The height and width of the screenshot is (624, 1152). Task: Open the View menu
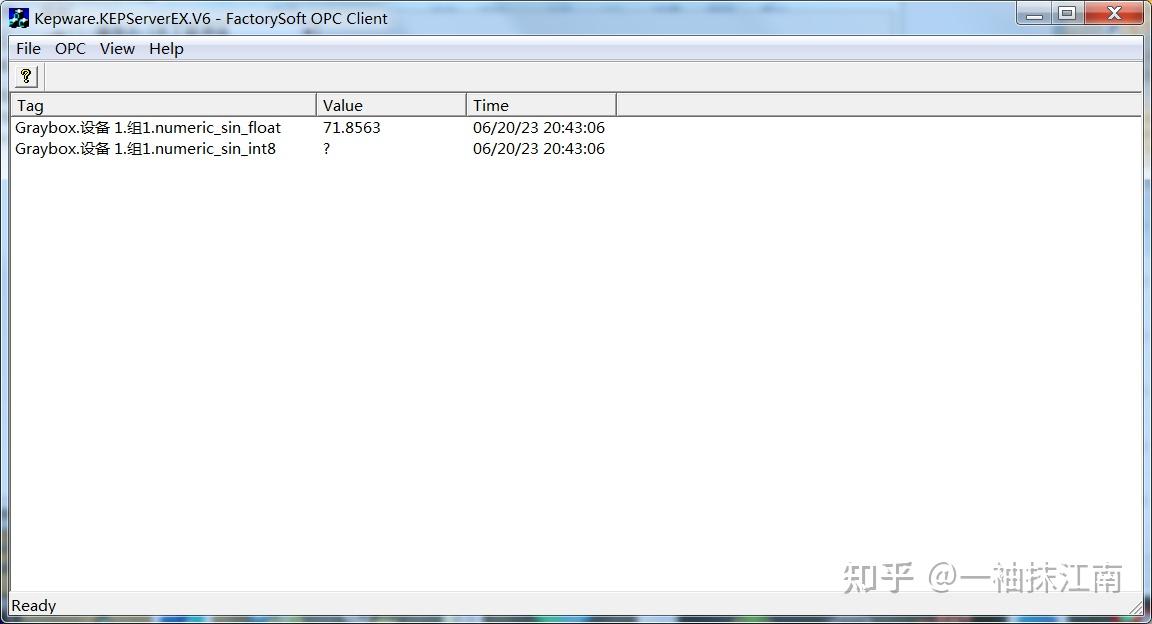coord(117,48)
